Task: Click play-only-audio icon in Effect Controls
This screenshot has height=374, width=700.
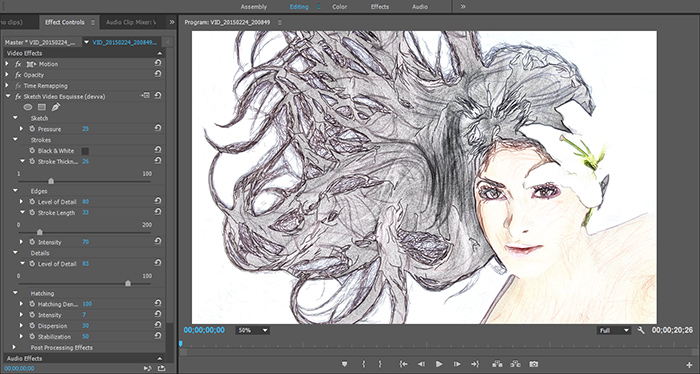Action: tap(147, 368)
